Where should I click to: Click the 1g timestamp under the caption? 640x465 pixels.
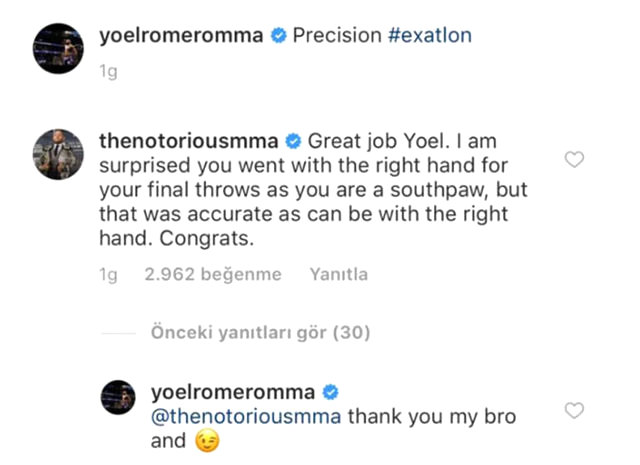point(107,69)
